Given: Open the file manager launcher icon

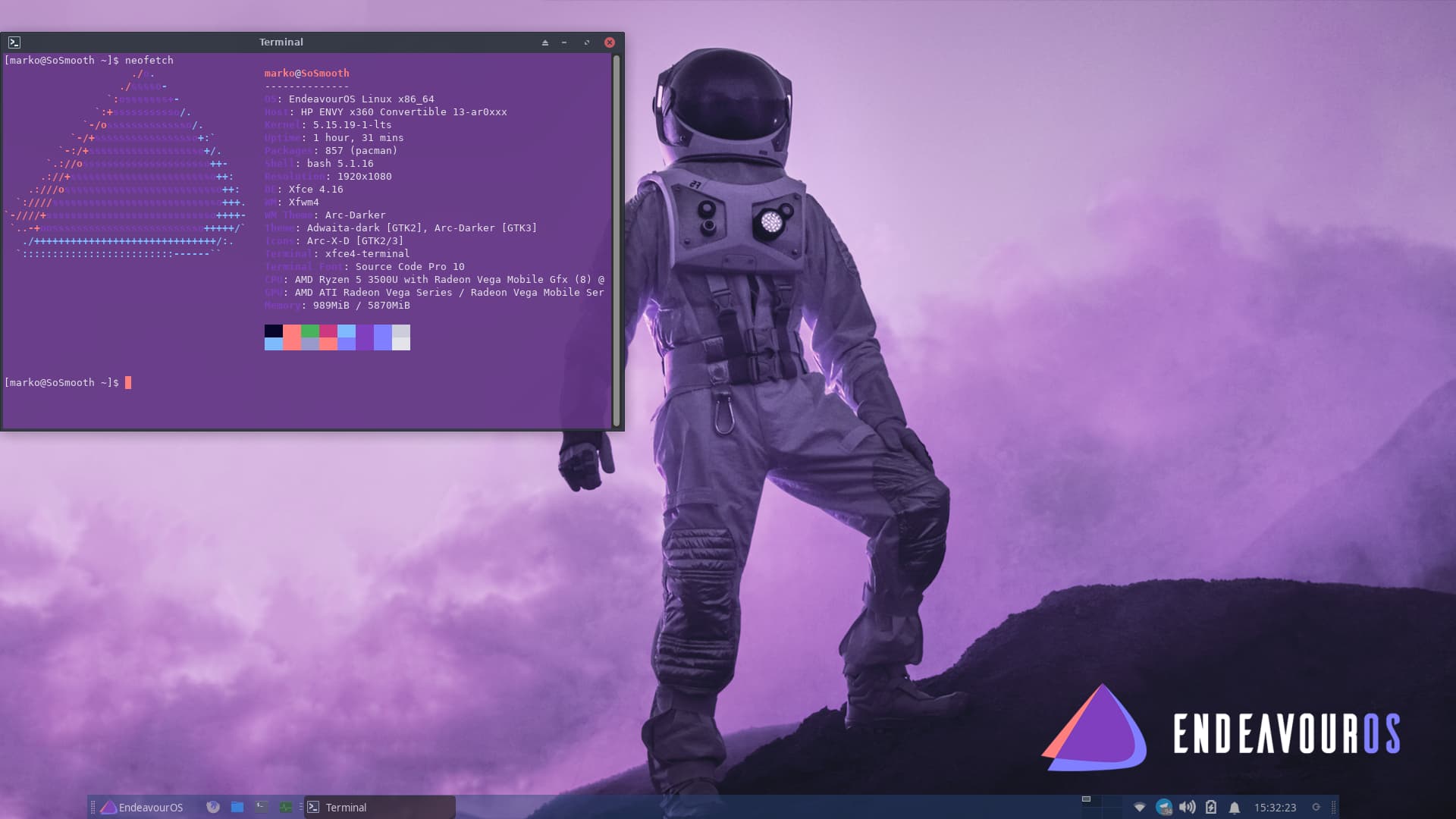Looking at the screenshot, I should click(x=237, y=808).
